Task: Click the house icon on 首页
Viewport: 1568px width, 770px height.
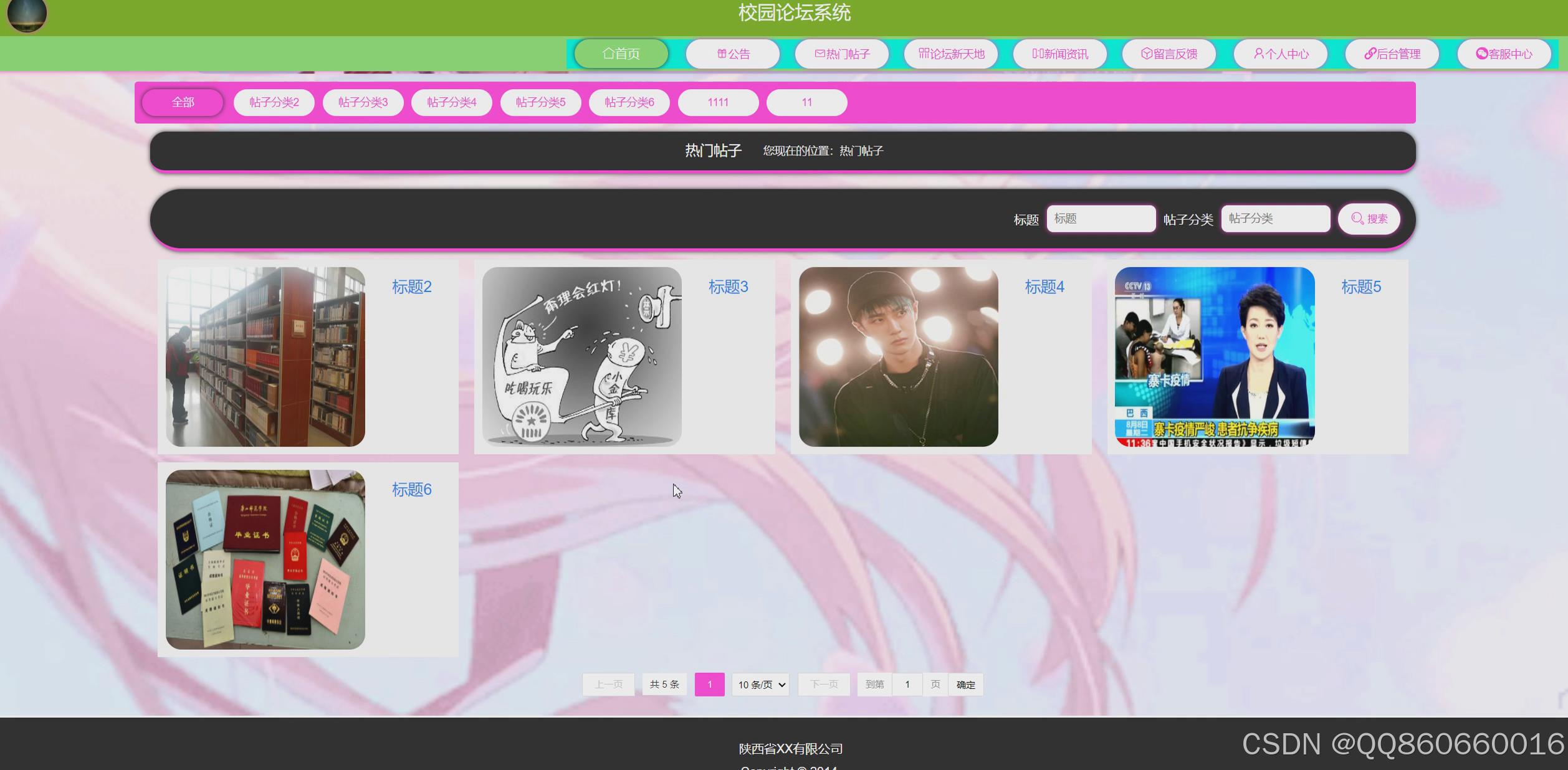Action: (x=608, y=54)
